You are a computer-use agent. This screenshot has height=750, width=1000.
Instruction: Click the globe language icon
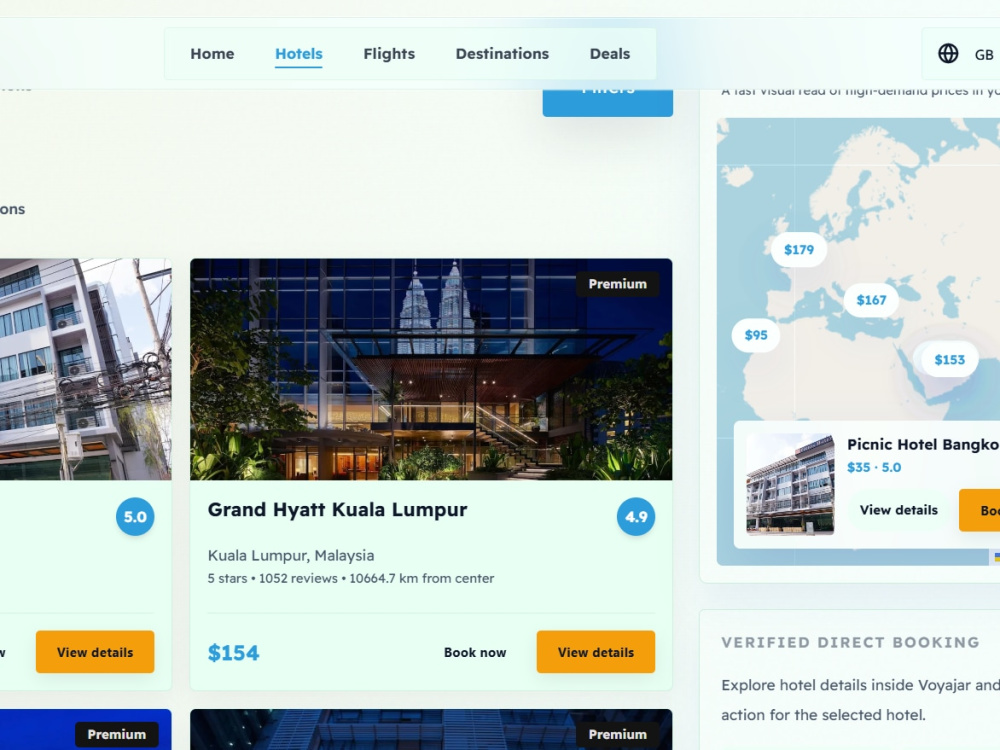[x=948, y=54]
